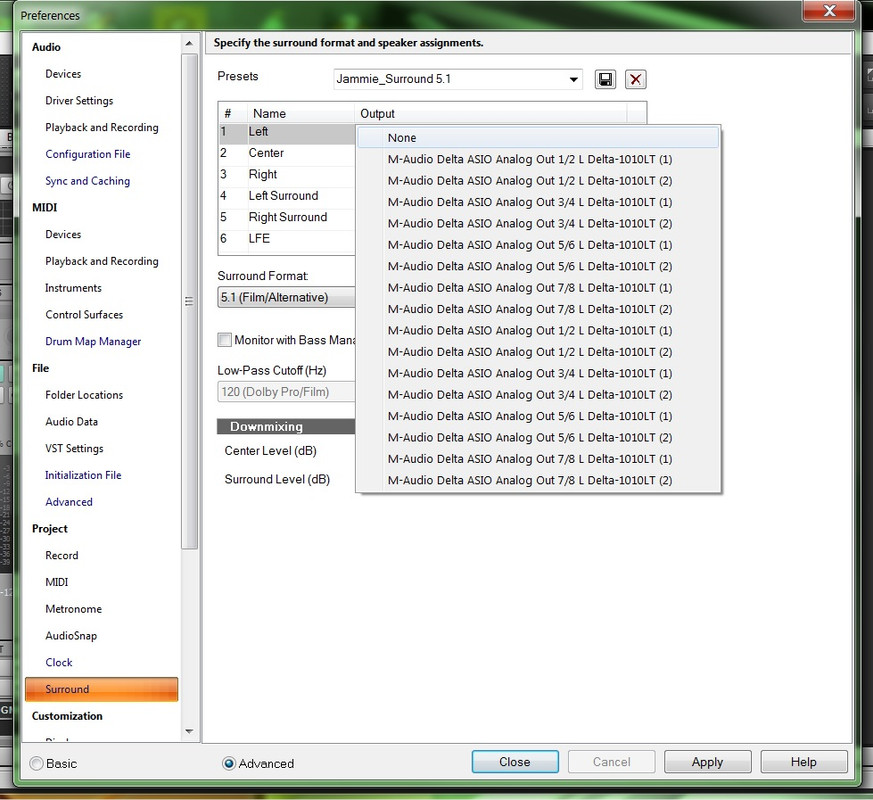The image size is (873, 800).
Task: Close the Preferences window with the title bar X
Action: coord(829,11)
